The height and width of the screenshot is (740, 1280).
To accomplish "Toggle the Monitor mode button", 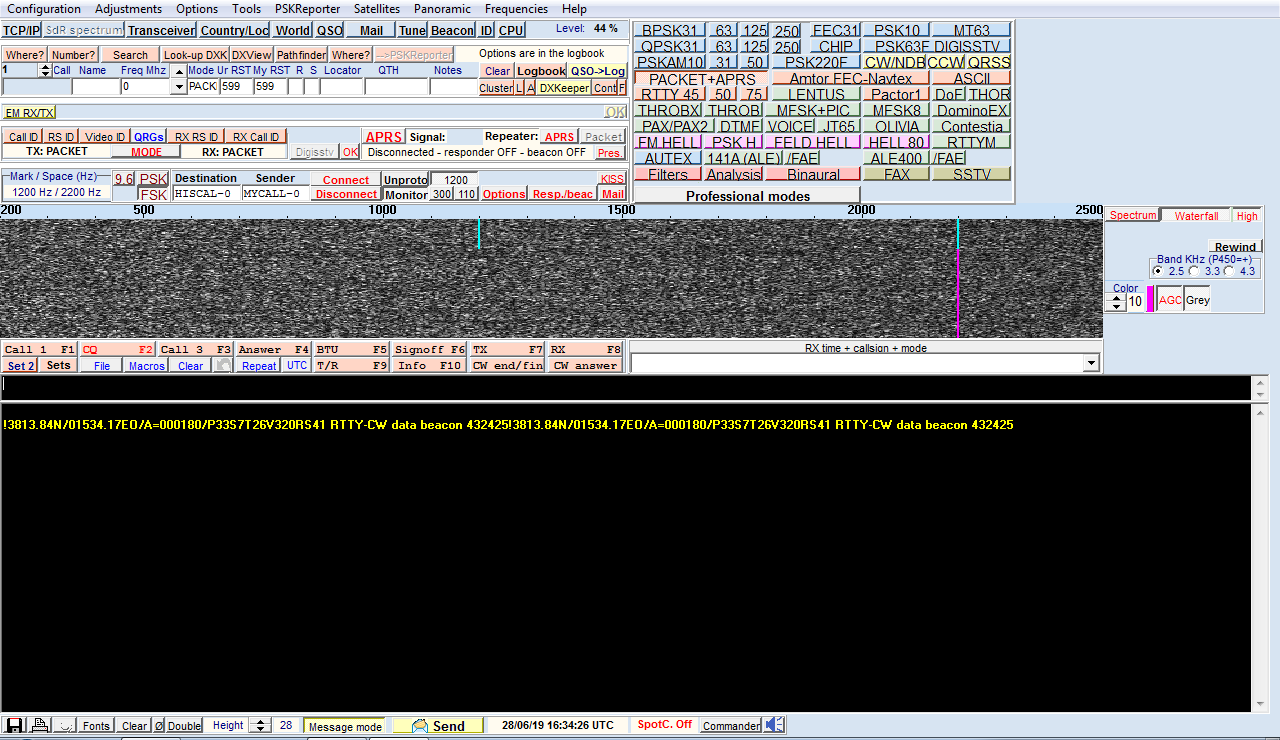I will (406, 195).
